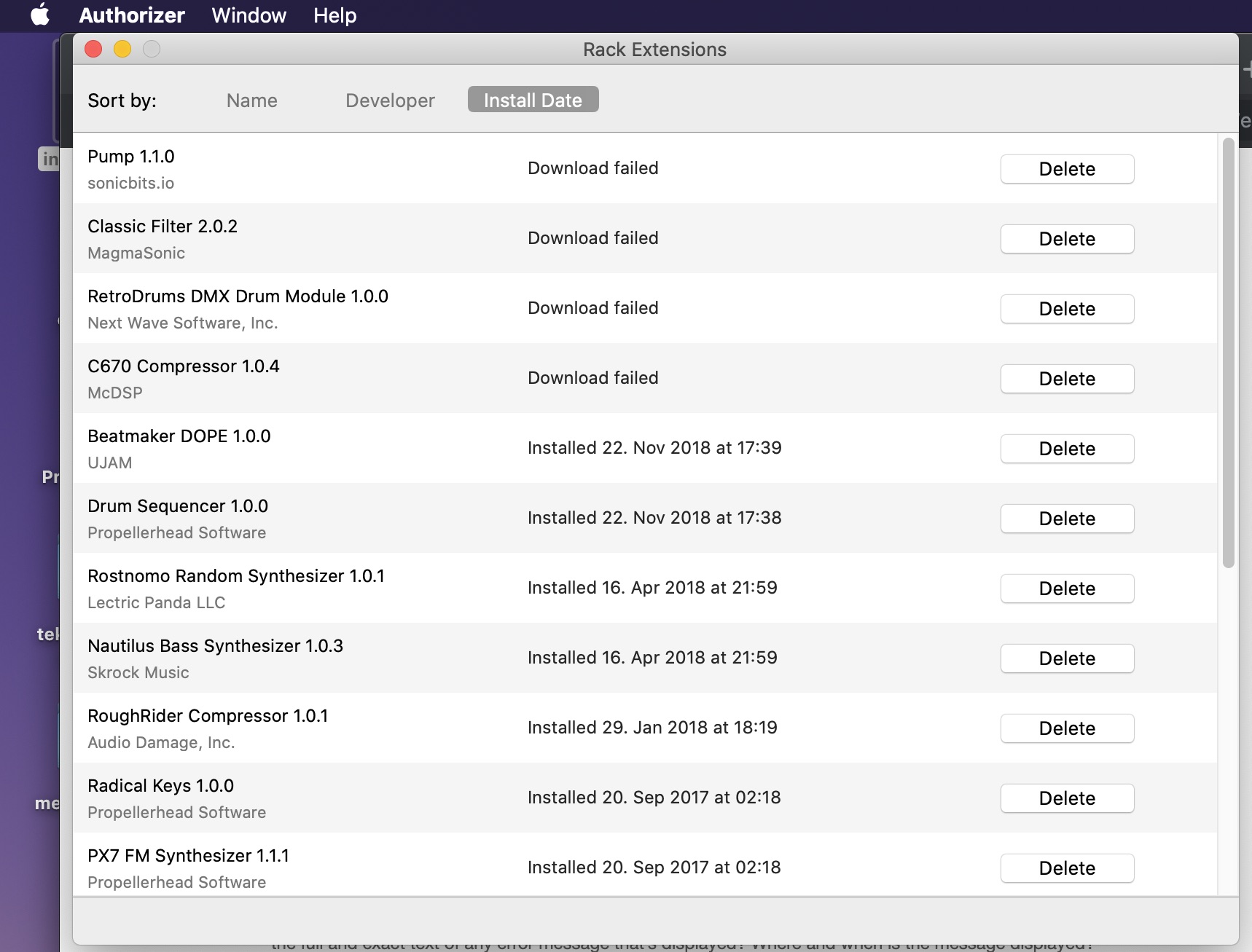This screenshot has width=1252, height=952.
Task: Select Drum Sequencer 1.0.0 name text
Action: 178,506
